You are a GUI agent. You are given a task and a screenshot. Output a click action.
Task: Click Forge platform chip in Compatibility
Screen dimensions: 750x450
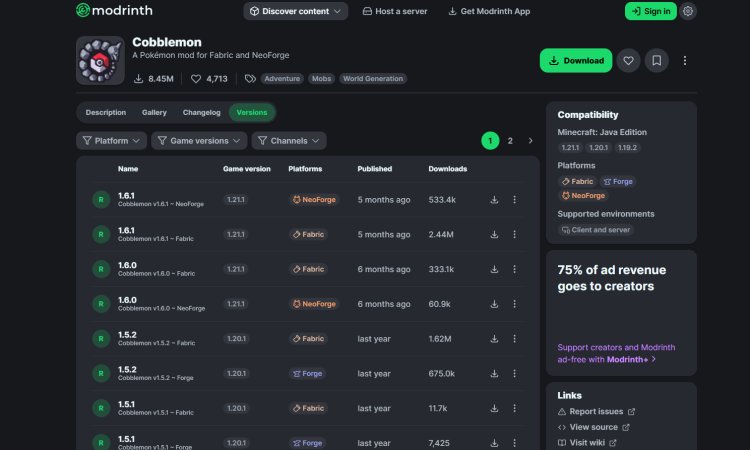pyautogui.click(x=618, y=181)
